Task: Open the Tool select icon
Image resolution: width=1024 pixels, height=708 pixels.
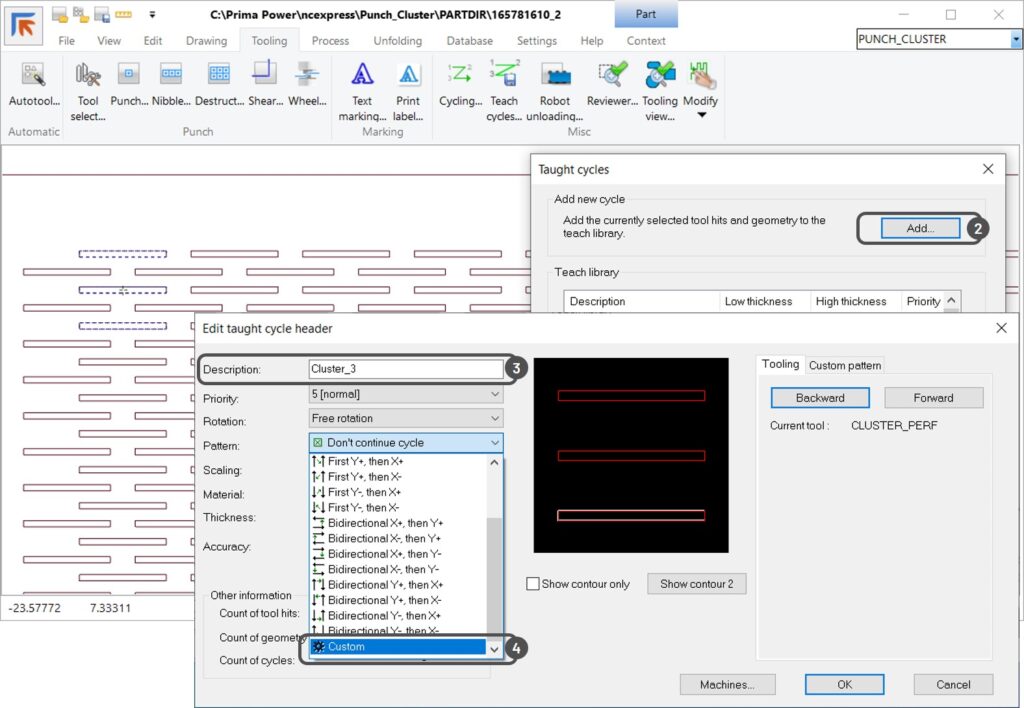Action: click(88, 76)
